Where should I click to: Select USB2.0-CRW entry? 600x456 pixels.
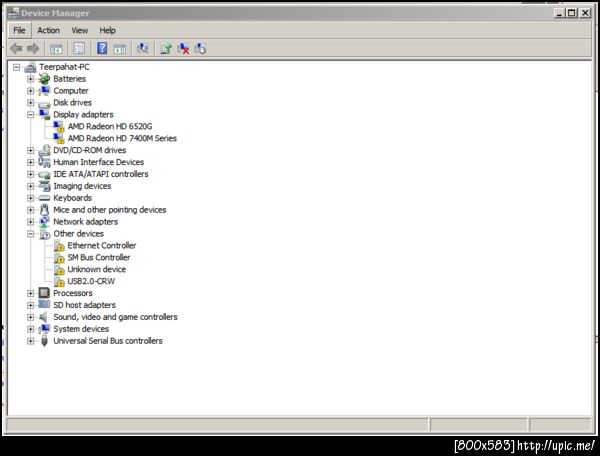91,281
